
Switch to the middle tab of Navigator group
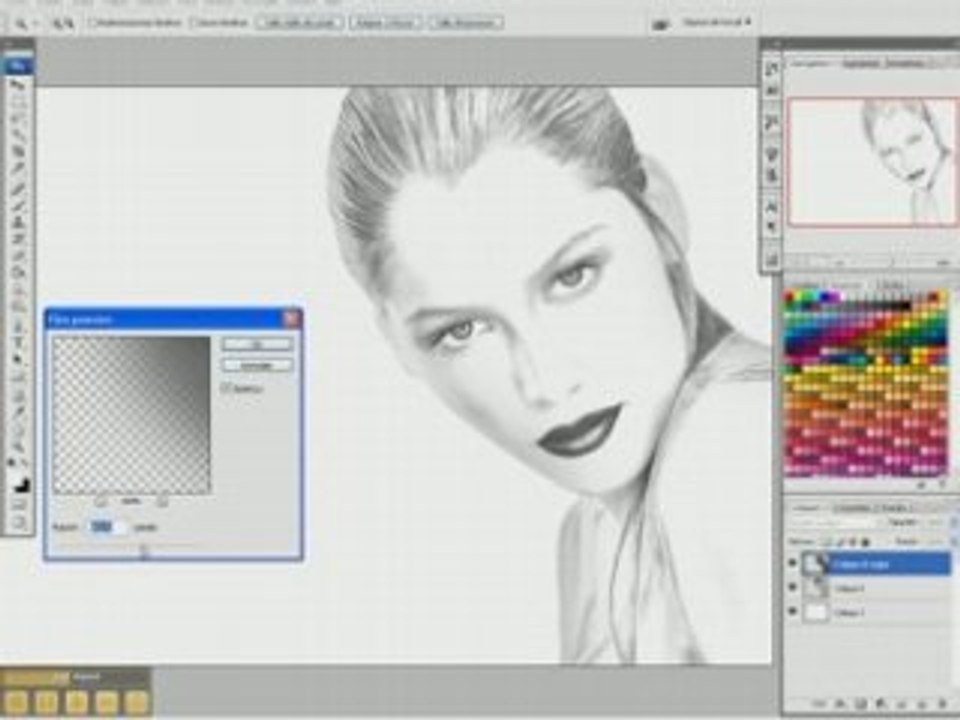point(860,63)
